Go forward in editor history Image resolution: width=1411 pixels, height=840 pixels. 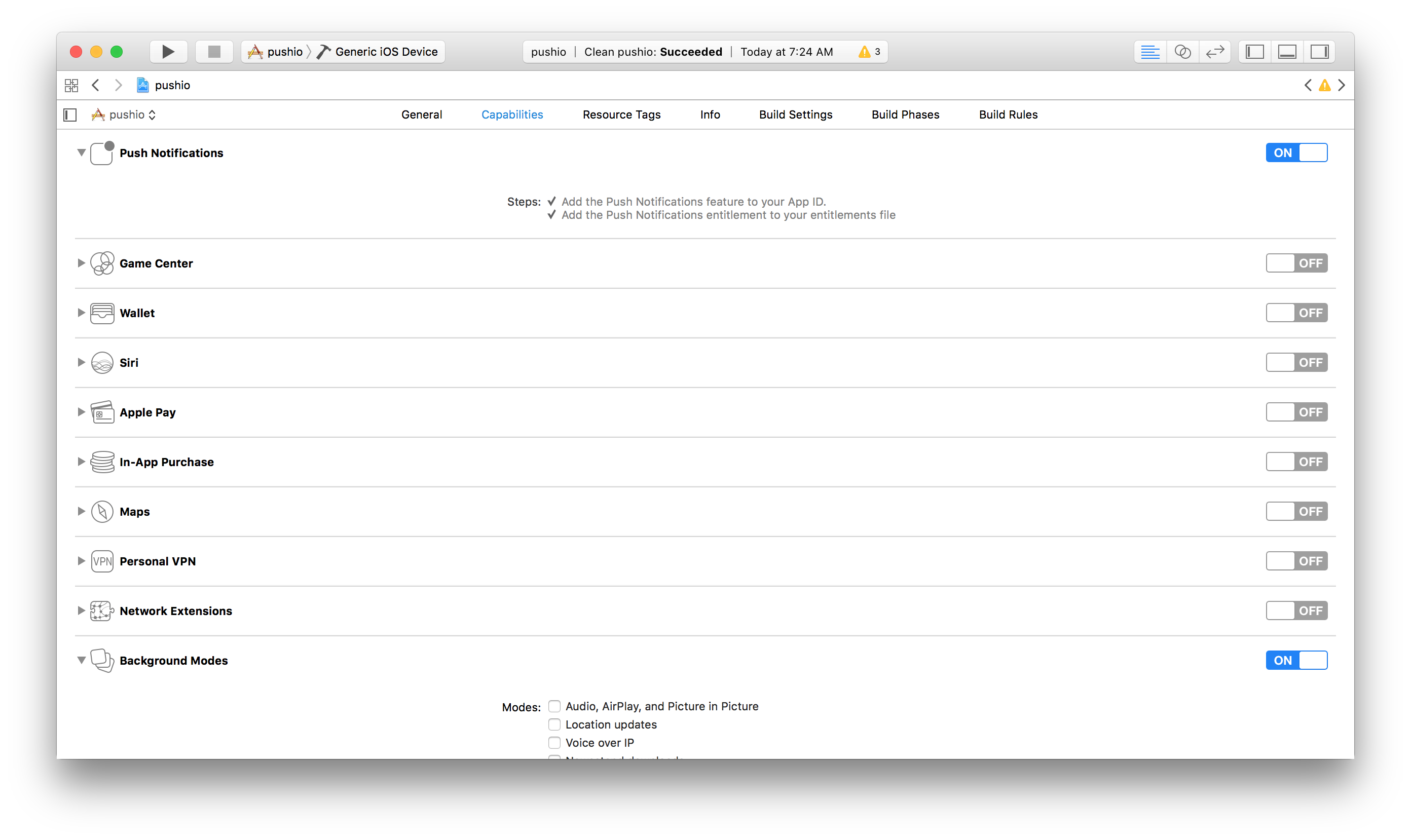pos(118,86)
